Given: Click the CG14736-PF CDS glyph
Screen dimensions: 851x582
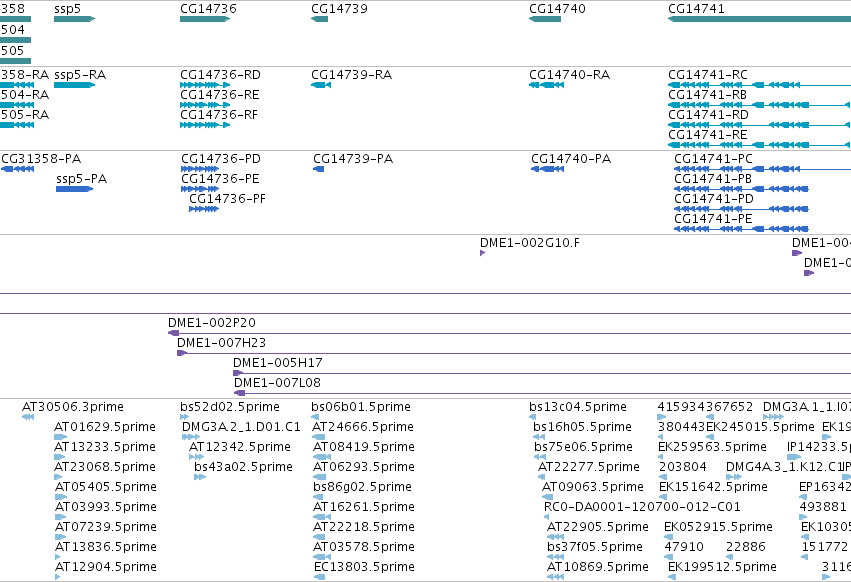Looking at the screenshot, I should (204, 209).
